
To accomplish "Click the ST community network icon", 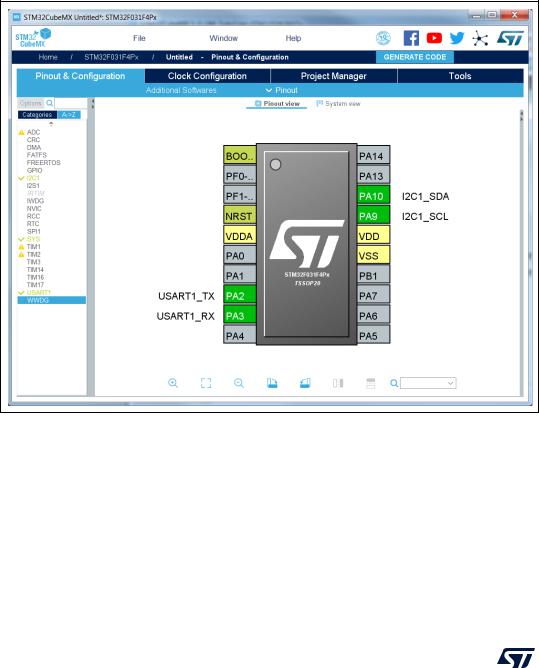I will [x=480, y=38].
